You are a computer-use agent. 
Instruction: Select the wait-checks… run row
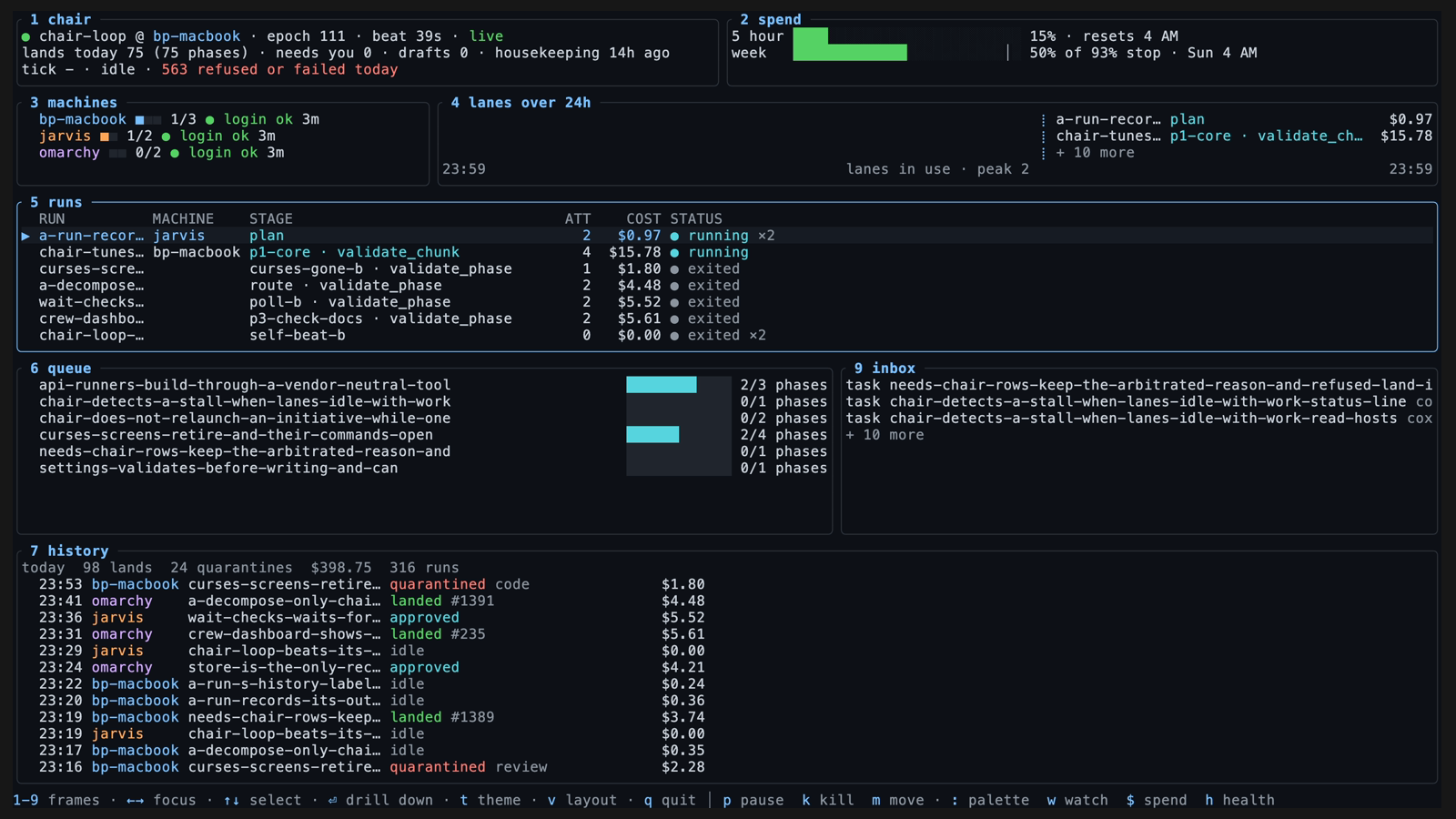click(x=727, y=302)
